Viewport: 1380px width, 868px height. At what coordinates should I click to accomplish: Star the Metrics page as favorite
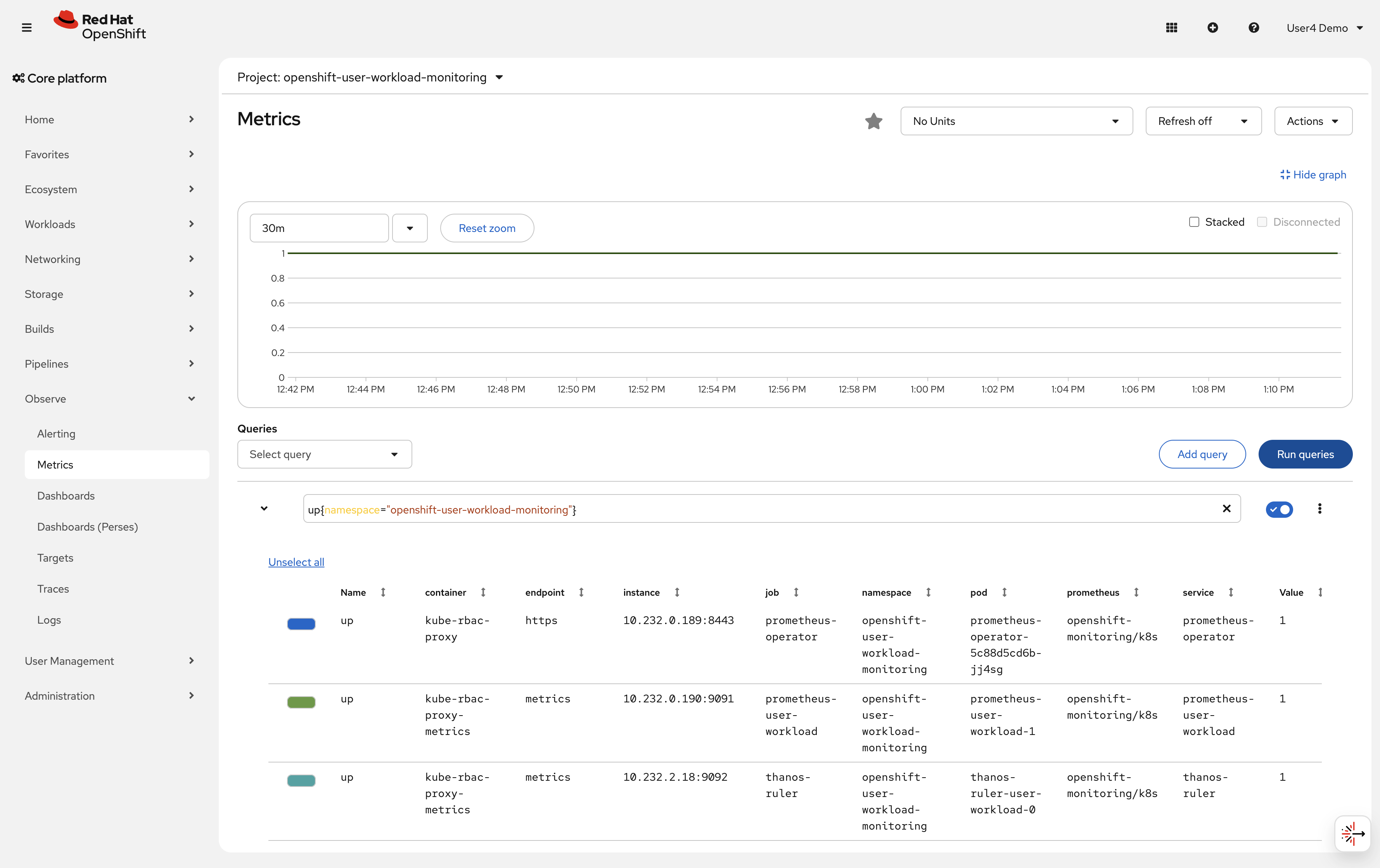point(873,121)
